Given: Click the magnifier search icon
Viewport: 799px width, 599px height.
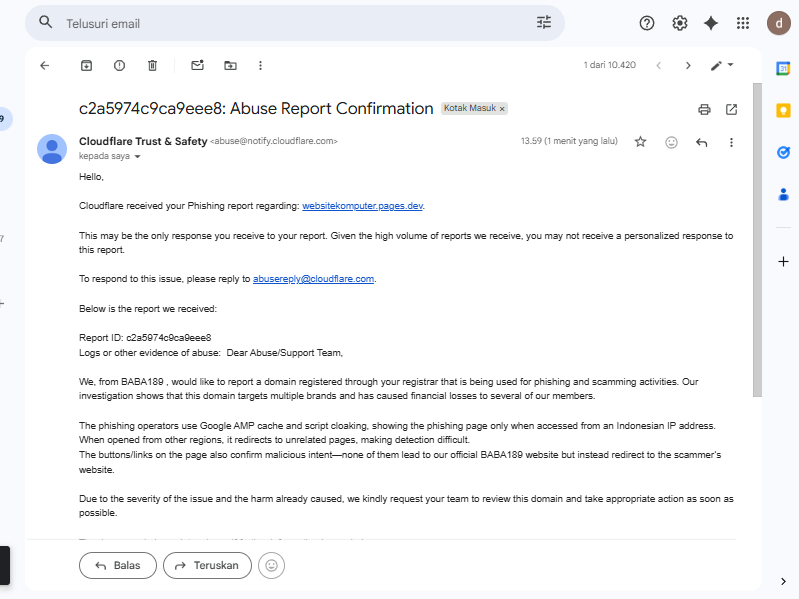Looking at the screenshot, I should coord(46,22).
